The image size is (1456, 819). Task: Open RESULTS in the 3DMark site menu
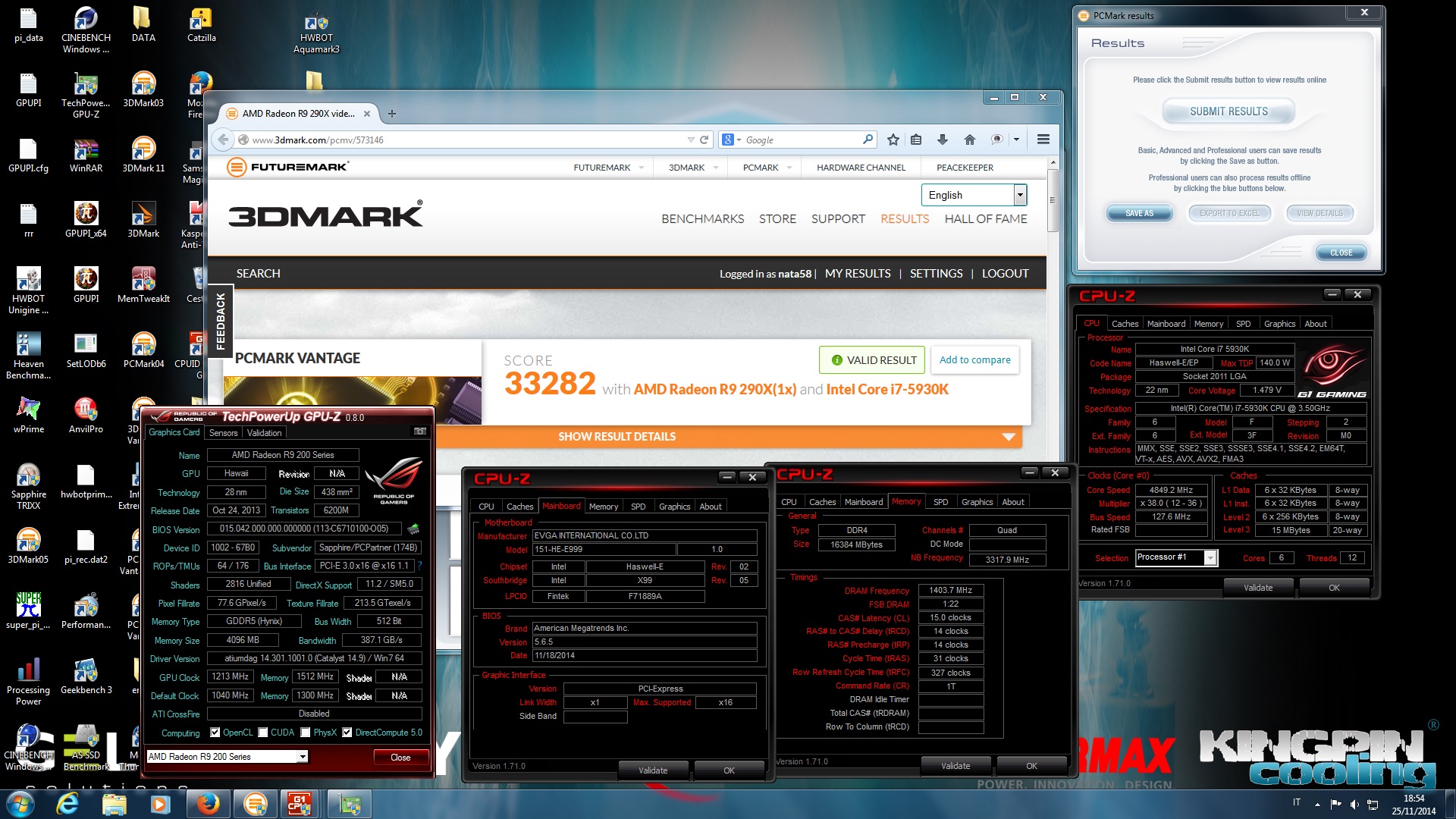(x=905, y=218)
